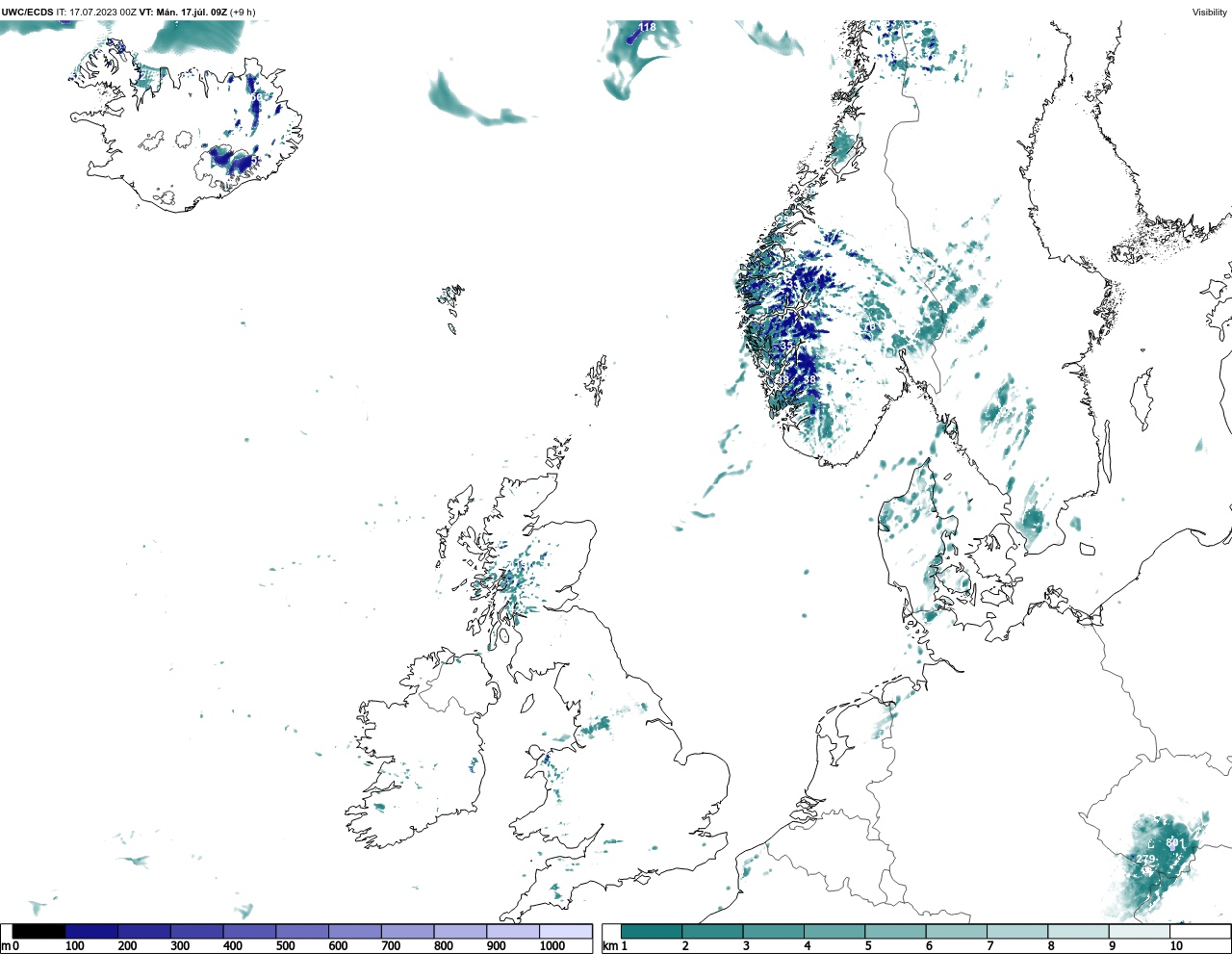Screen dimensions: 1232x954
Task: Click the 700–800 m legend swatch
Action: coord(407,931)
